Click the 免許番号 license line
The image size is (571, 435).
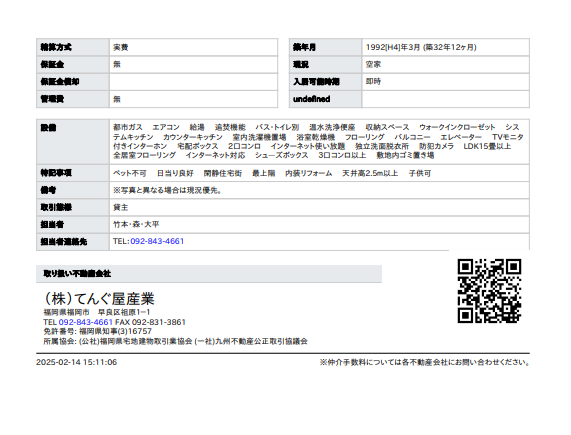tap(97, 331)
